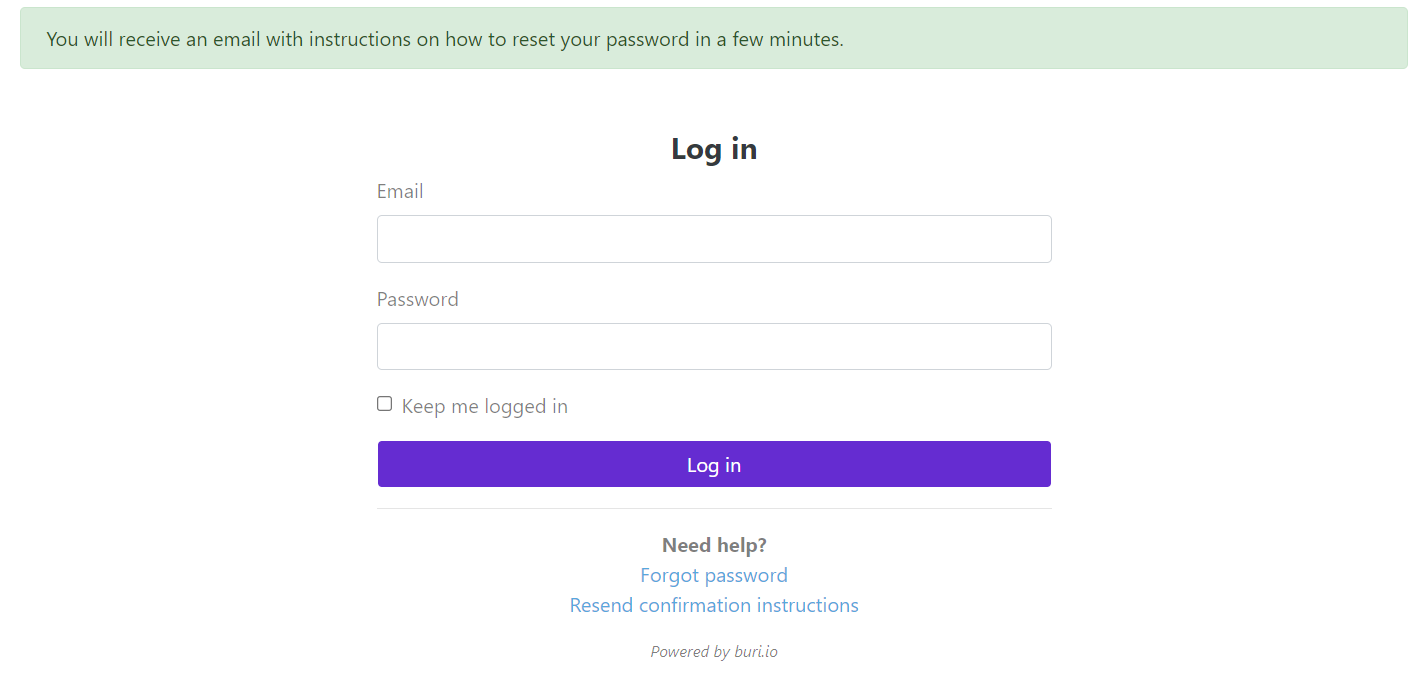Focus the Email input field
Screen dimensions: 1425x688
click(713, 239)
